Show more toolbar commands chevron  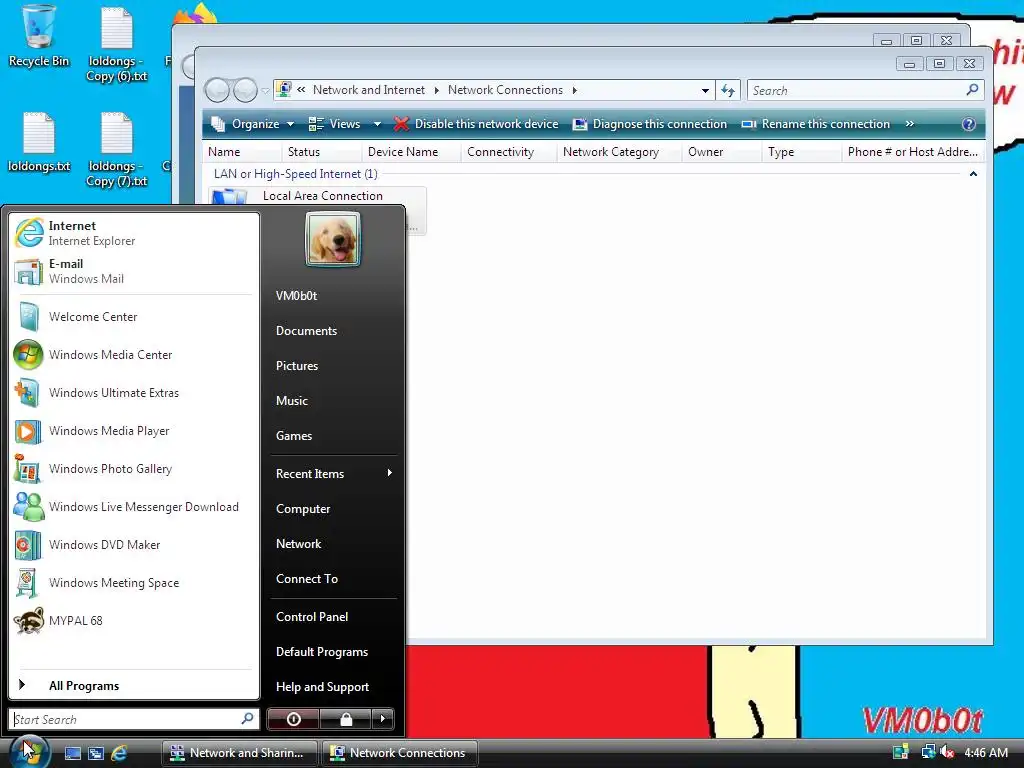(x=910, y=124)
